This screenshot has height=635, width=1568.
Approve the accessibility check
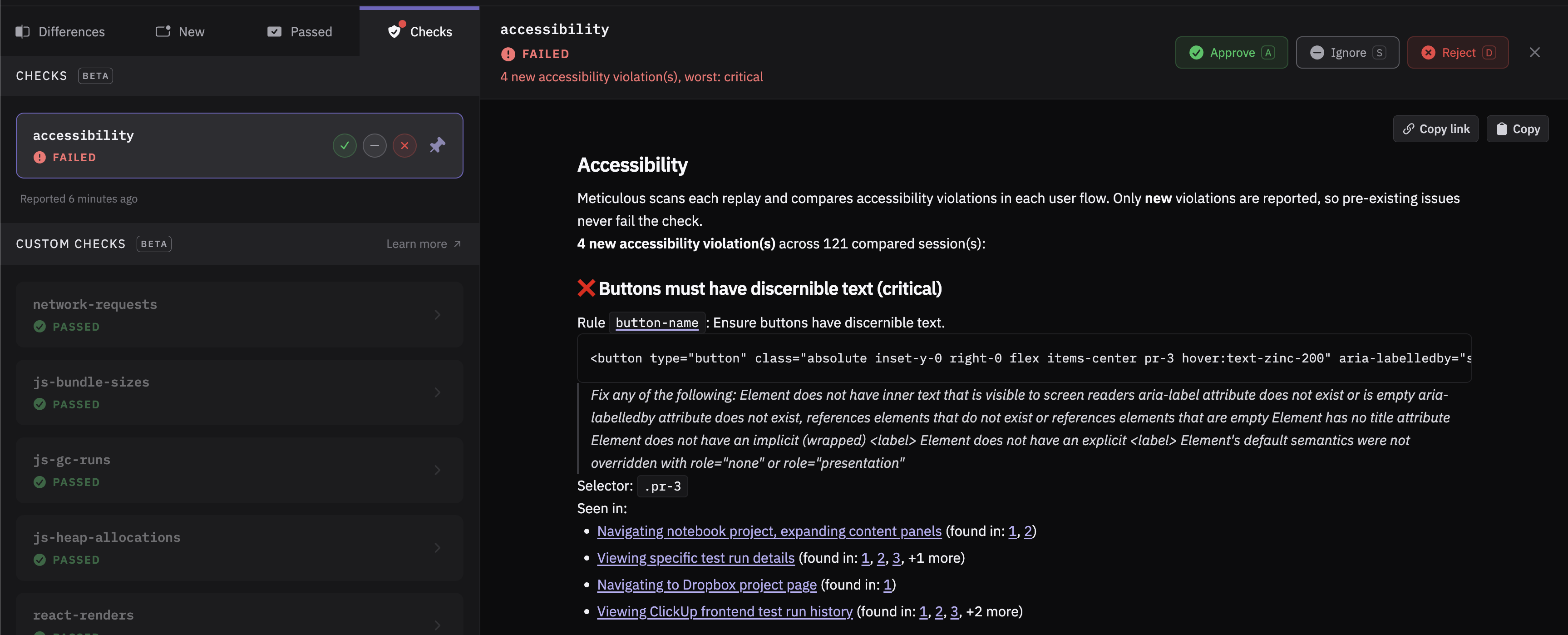pos(1232,52)
